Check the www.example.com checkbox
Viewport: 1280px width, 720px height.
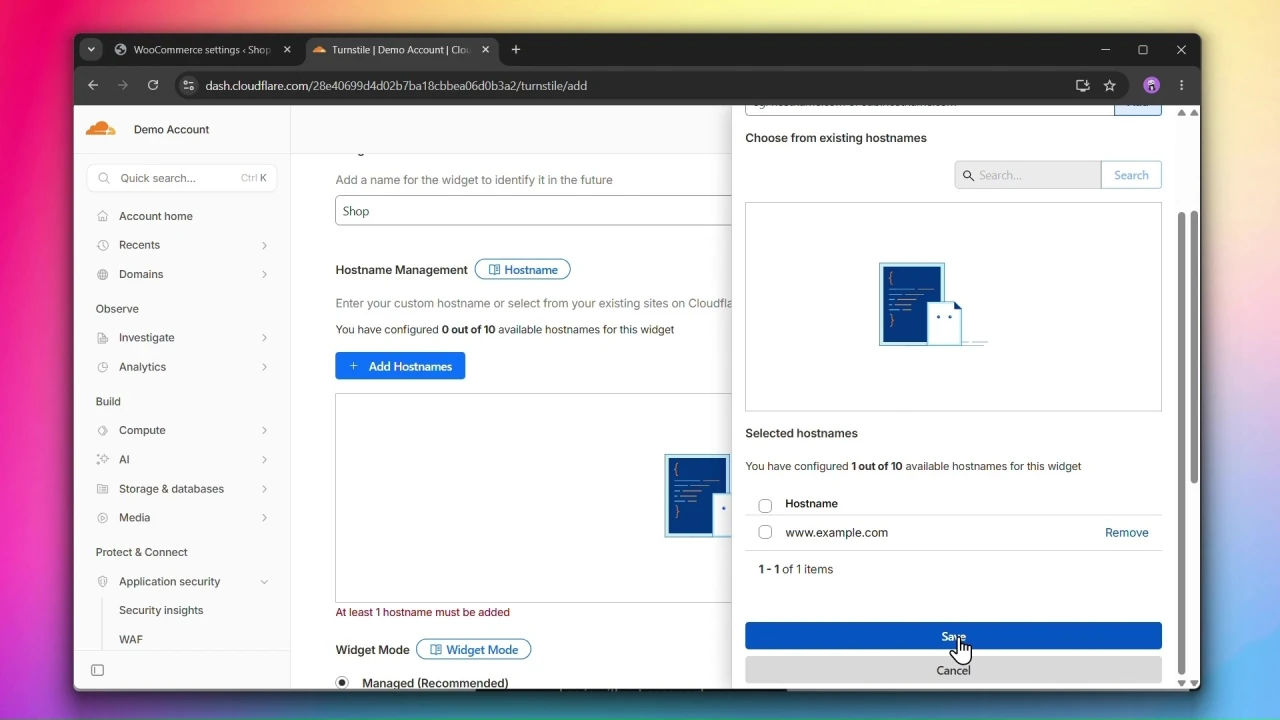pyautogui.click(x=765, y=533)
